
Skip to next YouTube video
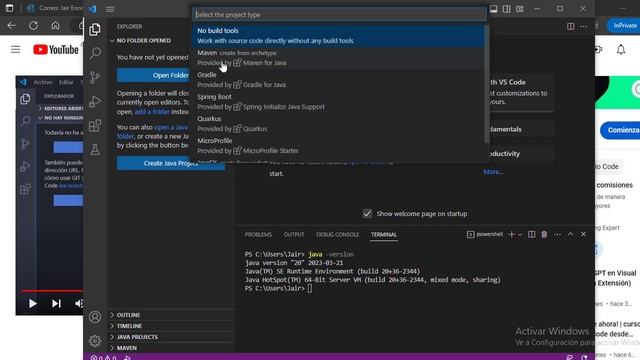click(56, 304)
